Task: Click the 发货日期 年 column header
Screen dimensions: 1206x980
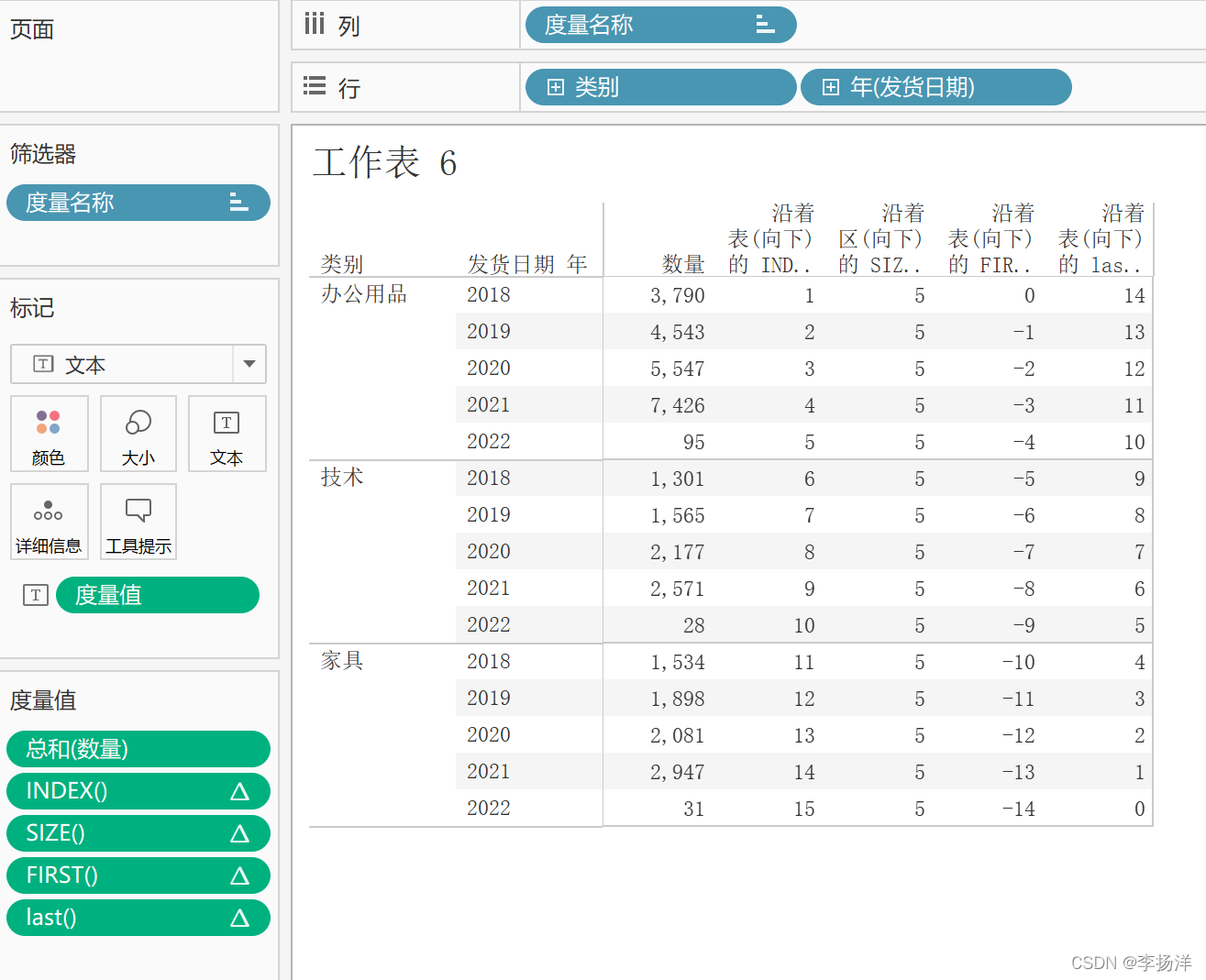Action: [x=527, y=264]
